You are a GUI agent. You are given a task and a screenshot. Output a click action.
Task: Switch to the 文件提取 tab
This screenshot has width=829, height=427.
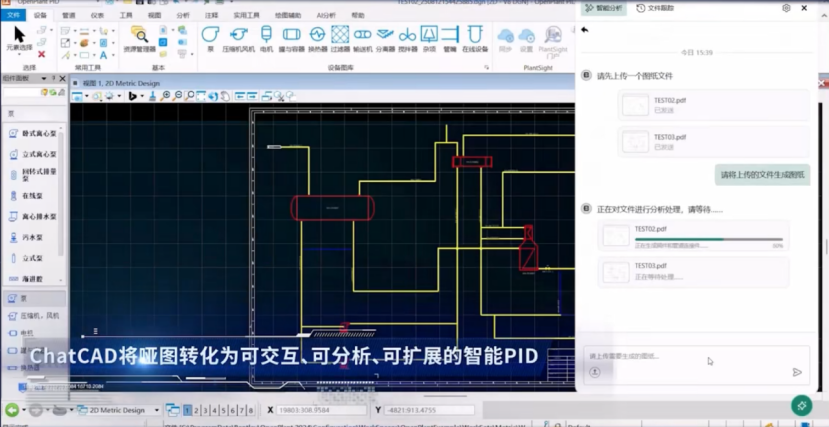[656, 8]
